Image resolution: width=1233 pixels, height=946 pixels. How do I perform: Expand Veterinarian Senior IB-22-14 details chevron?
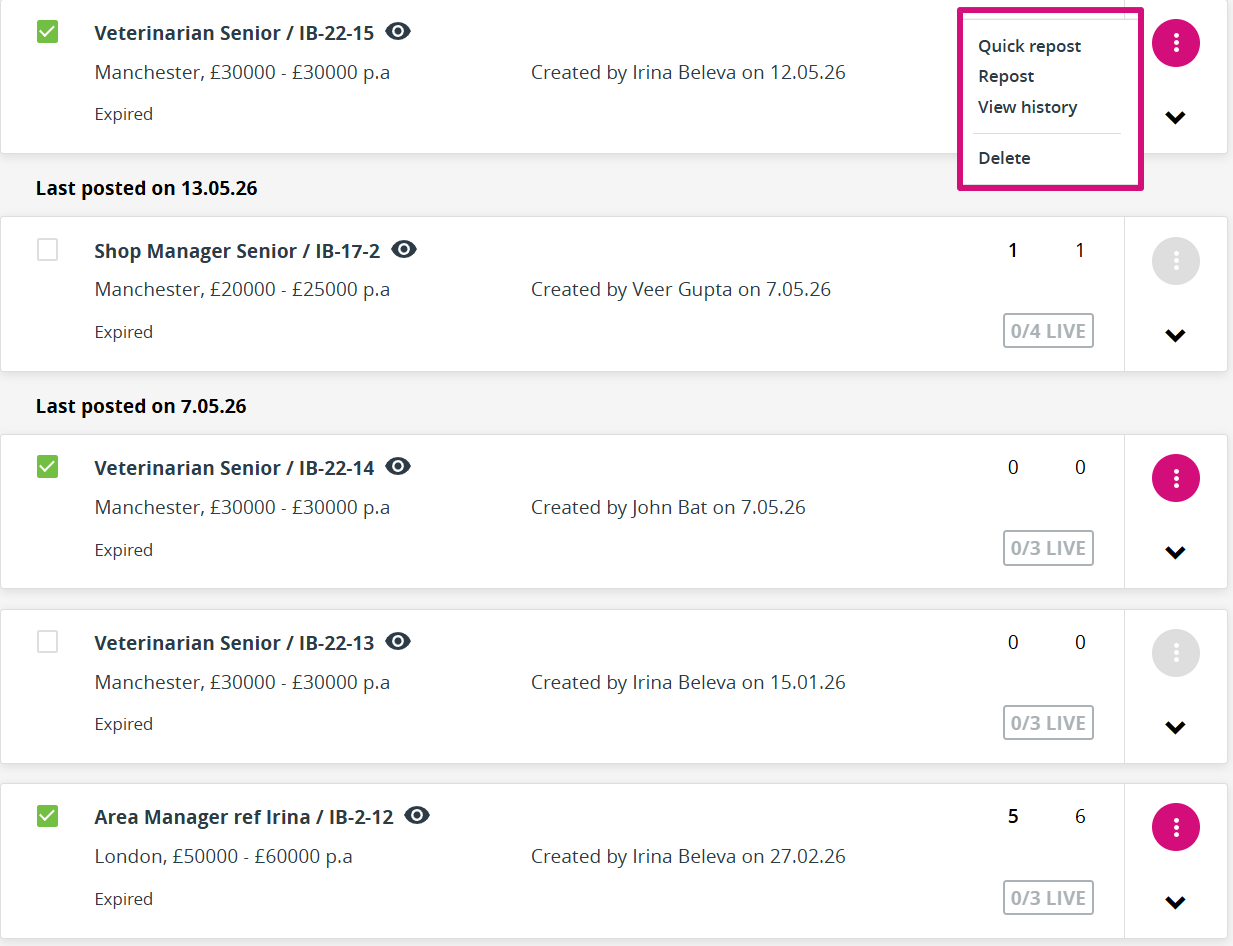pos(1176,552)
